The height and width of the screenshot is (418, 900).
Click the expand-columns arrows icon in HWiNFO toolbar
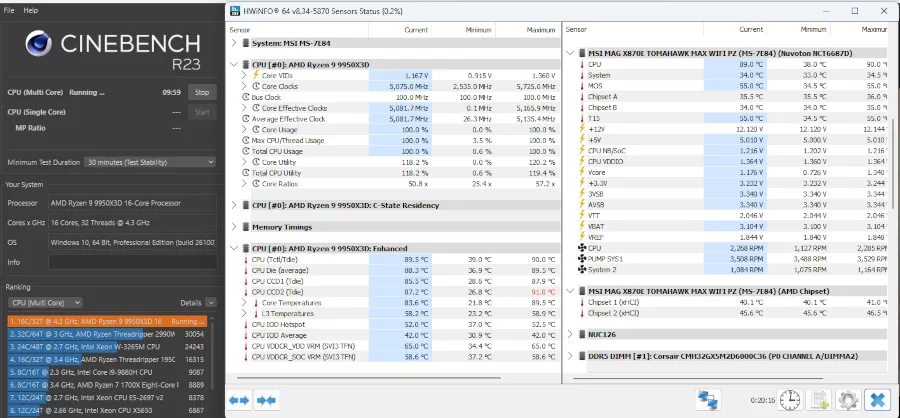(239, 400)
